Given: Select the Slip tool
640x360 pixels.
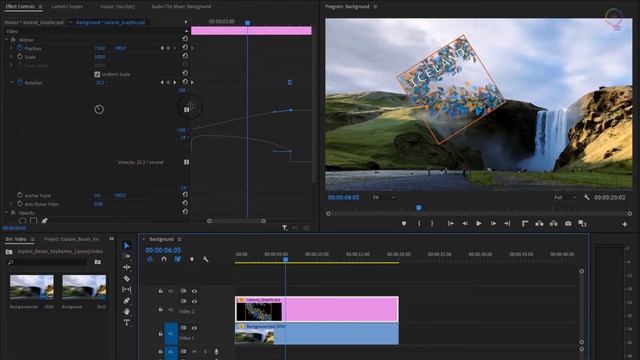Looking at the screenshot, I should pos(127,289).
